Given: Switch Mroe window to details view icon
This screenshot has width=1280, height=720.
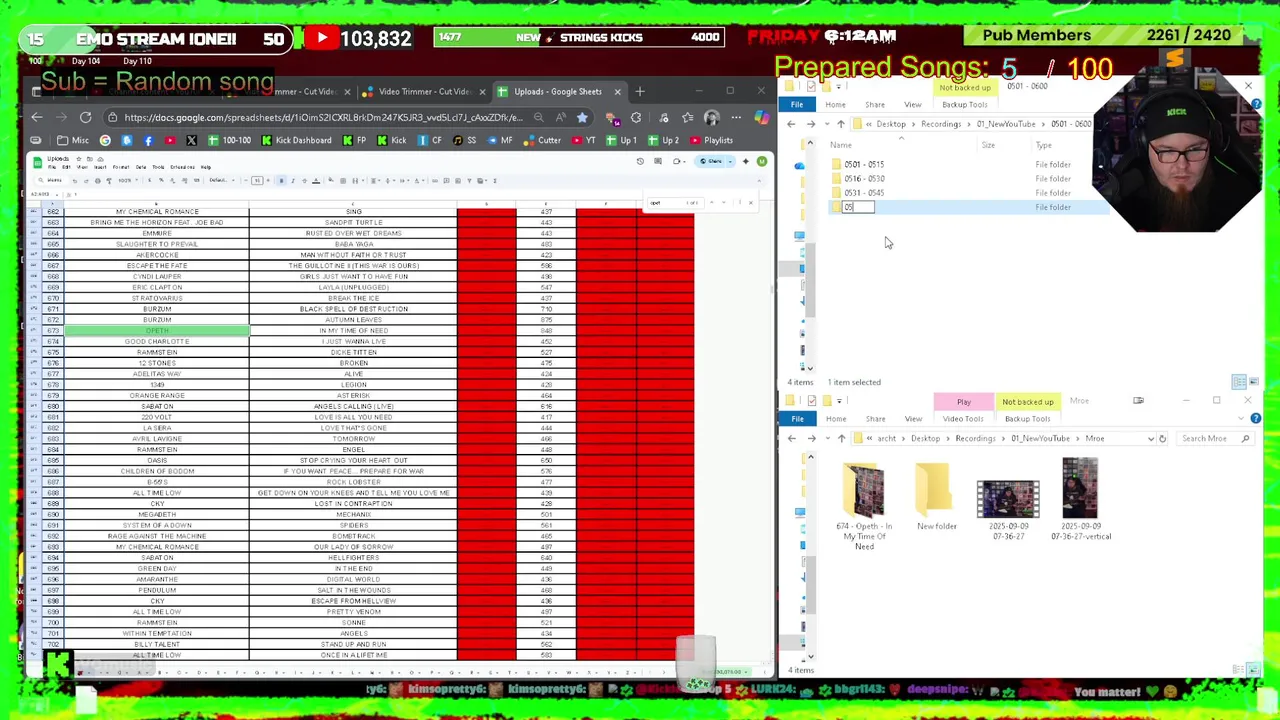Looking at the screenshot, I should [1240, 669].
